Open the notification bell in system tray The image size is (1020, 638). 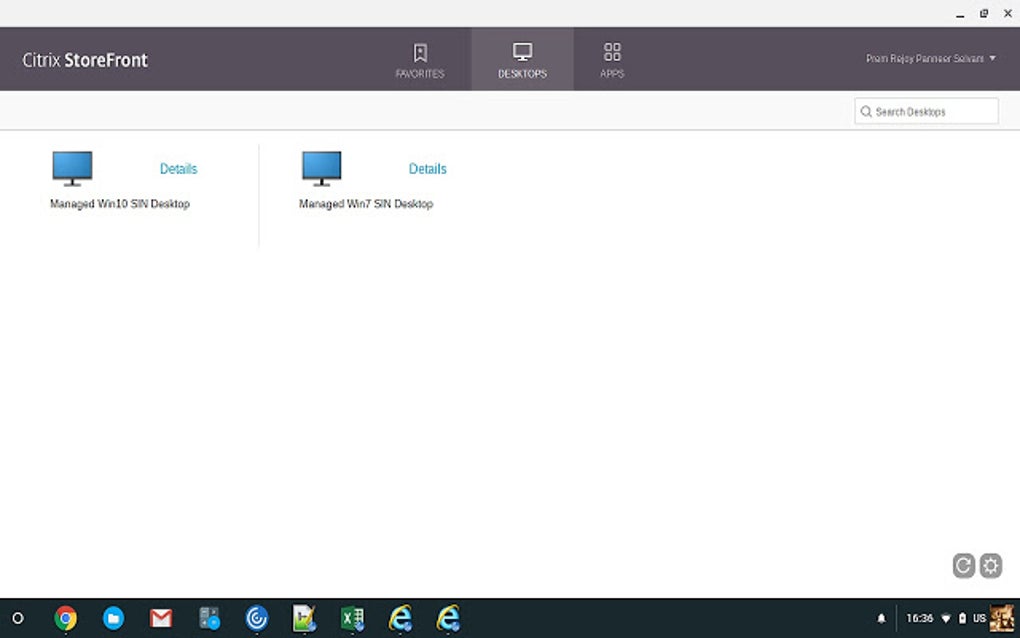pos(881,618)
